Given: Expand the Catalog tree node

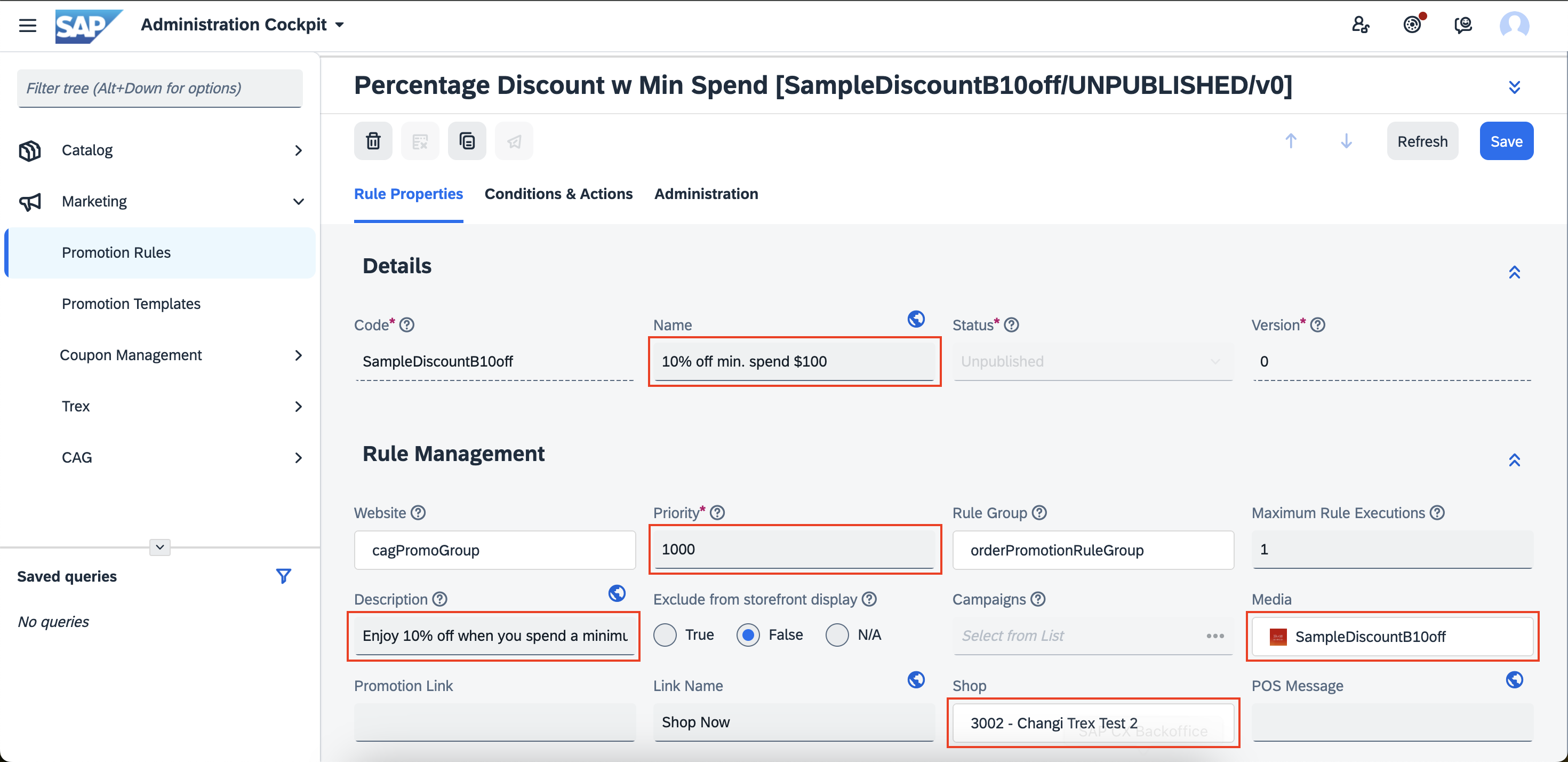Looking at the screenshot, I should click(298, 150).
